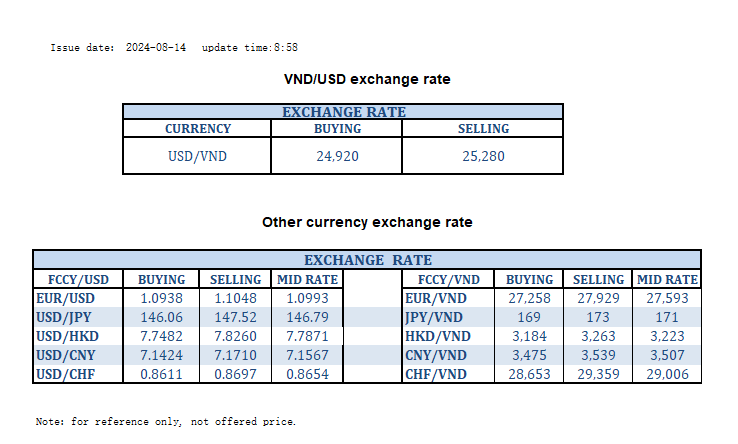Click the CNY/VND mid rate 3,507

(667, 354)
